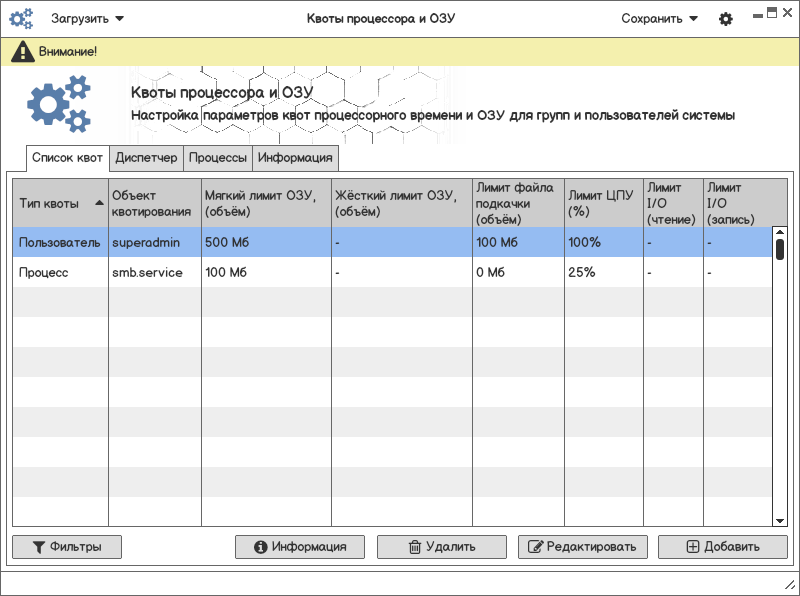This screenshot has height=596, width=800.
Task: Click the app gears logo at top-left
Action: 21,19
